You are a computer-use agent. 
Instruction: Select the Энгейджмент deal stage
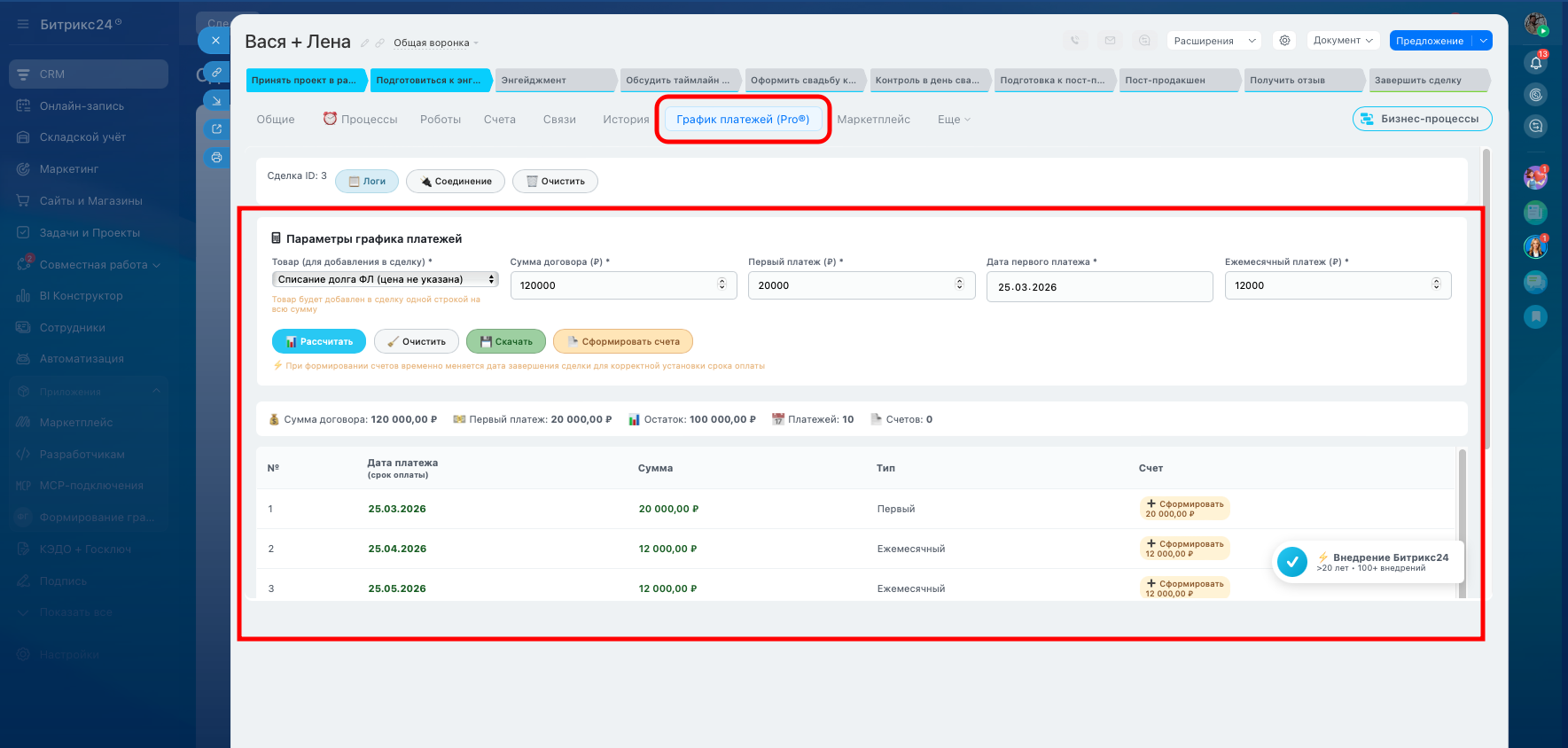pyautogui.click(x=555, y=81)
